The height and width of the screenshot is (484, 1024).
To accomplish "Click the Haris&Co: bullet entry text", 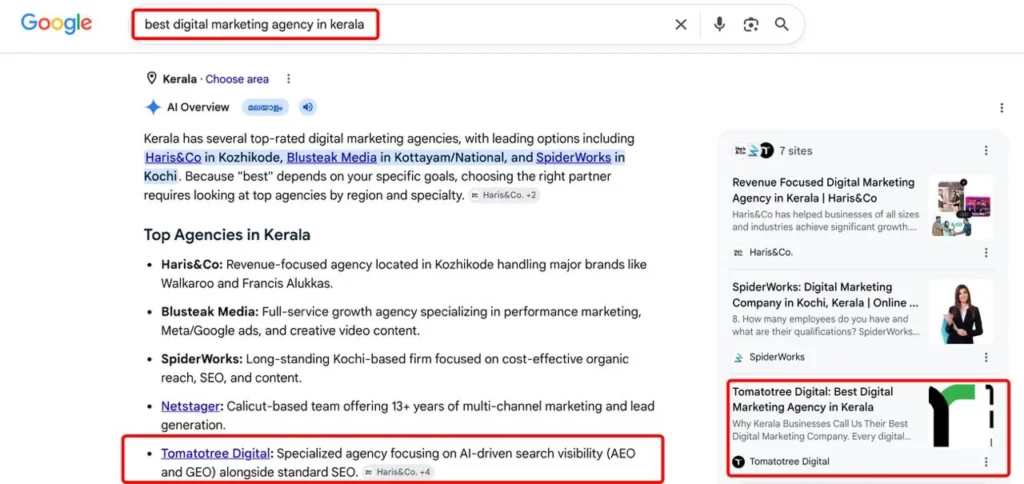I will [404, 274].
